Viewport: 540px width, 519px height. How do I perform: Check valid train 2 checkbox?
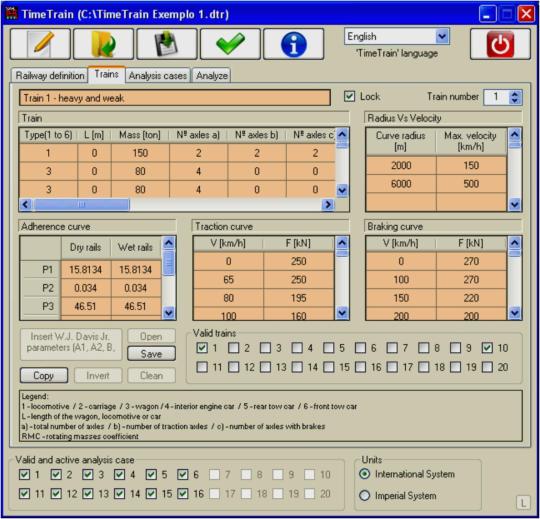click(234, 348)
